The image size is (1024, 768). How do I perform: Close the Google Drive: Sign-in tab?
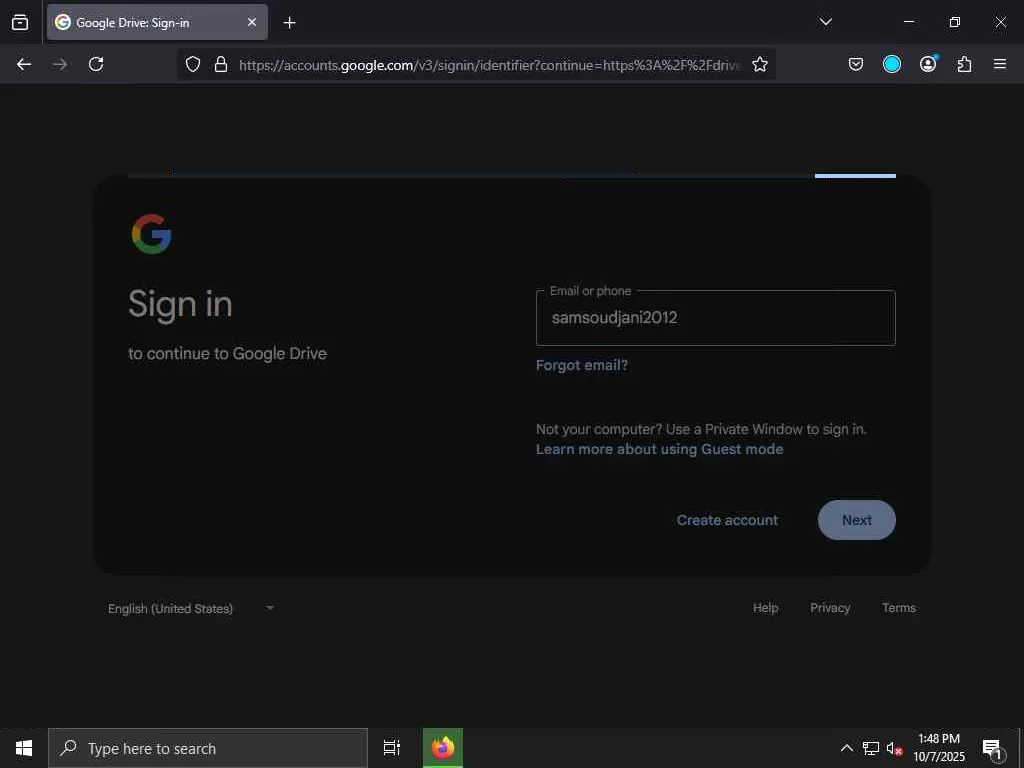coord(251,22)
